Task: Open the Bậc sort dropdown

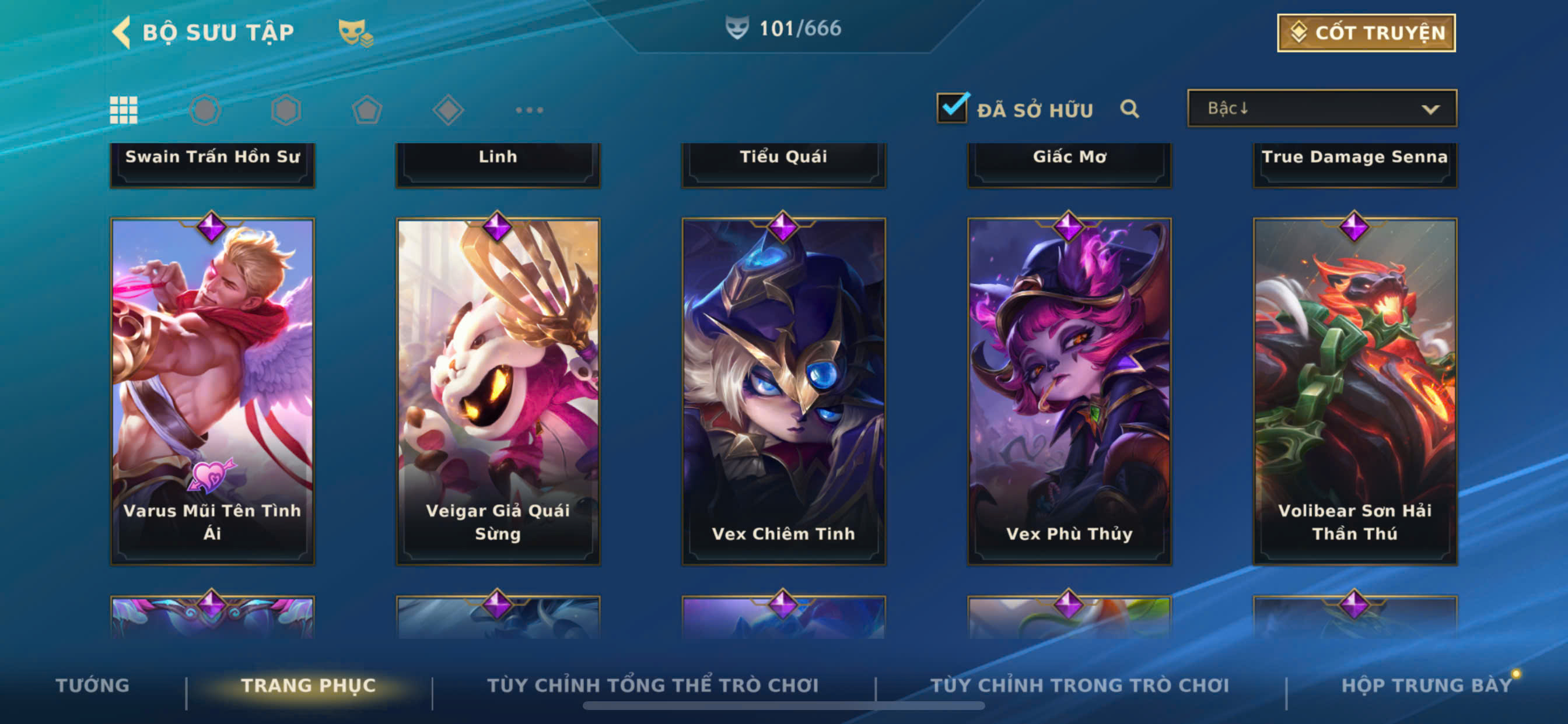Action: [x=1321, y=108]
